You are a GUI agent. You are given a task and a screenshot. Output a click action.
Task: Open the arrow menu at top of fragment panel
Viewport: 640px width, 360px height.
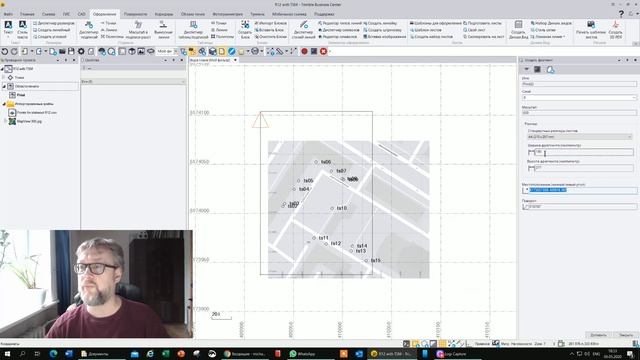[x=527, y=69]
